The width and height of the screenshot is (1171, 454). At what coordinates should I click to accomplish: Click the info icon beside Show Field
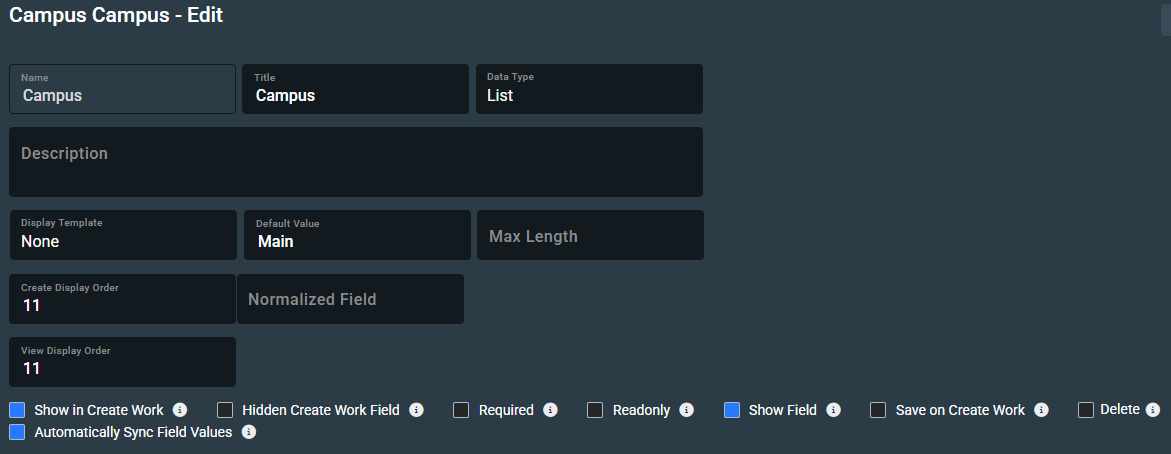(833, 410)
